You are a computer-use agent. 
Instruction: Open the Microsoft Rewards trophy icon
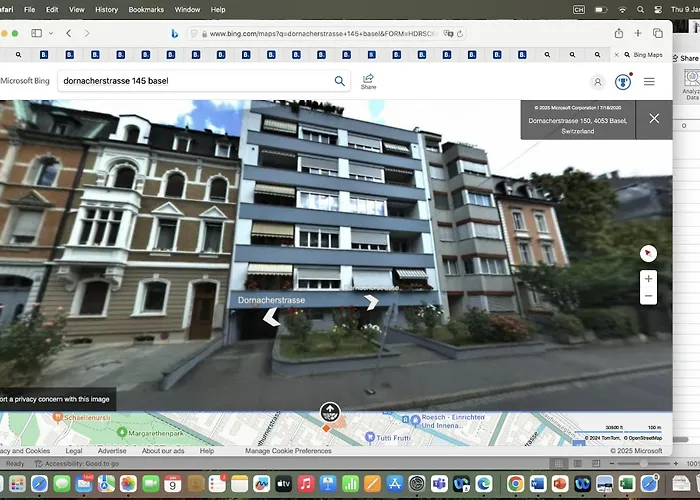pyautogui.click(x=623, y=82)
